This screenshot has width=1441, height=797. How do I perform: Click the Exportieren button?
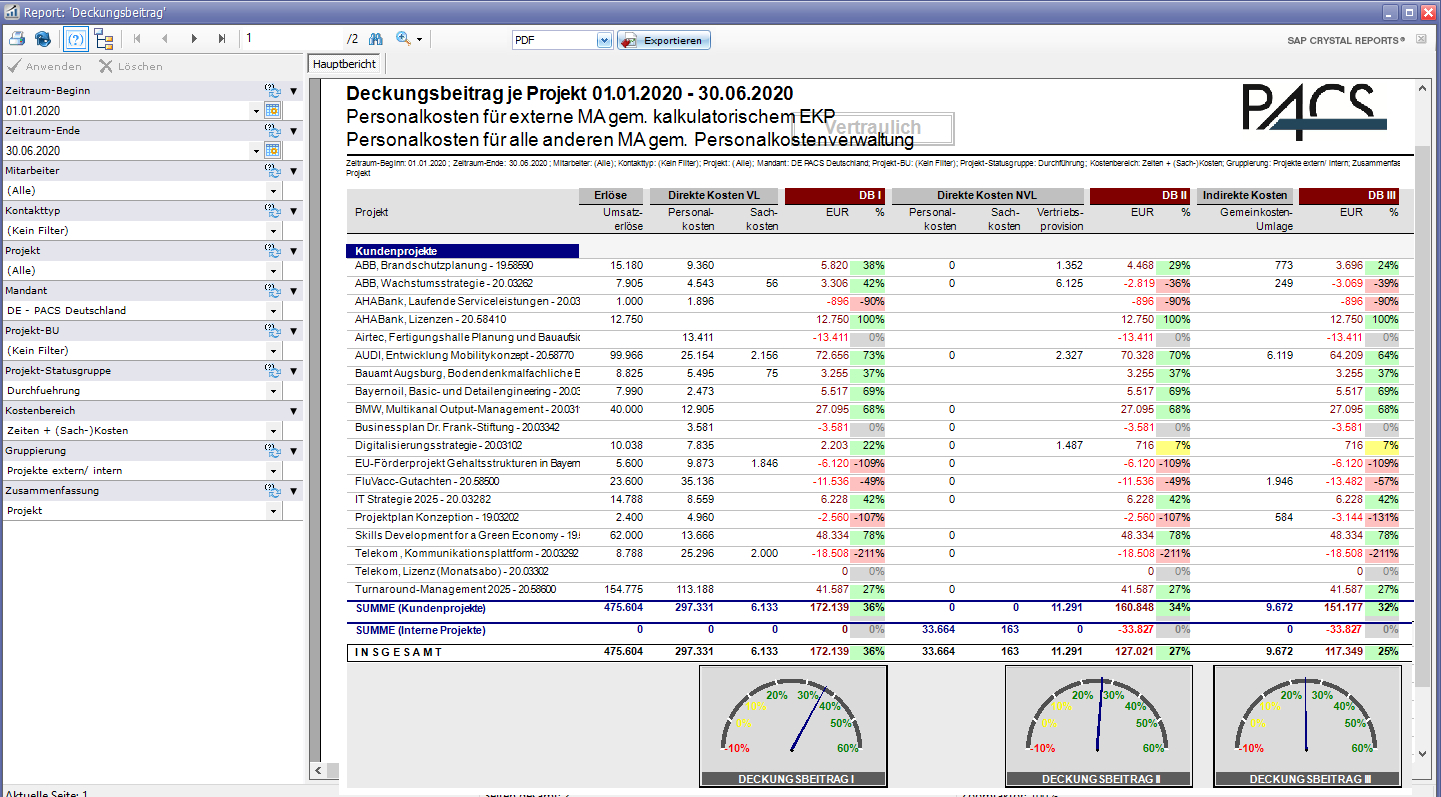tap(664, 40)
